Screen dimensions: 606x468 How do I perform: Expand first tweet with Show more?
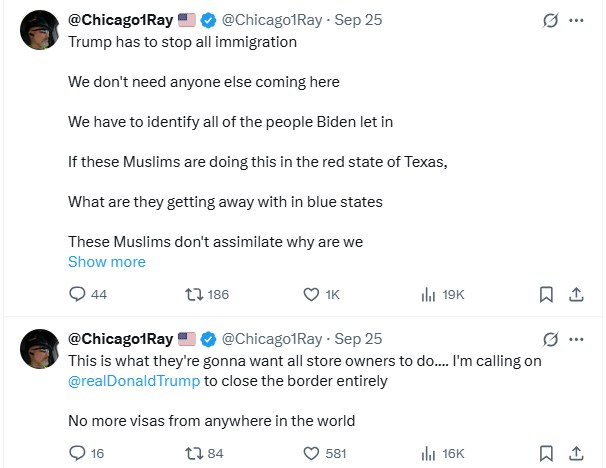point(107,262)
